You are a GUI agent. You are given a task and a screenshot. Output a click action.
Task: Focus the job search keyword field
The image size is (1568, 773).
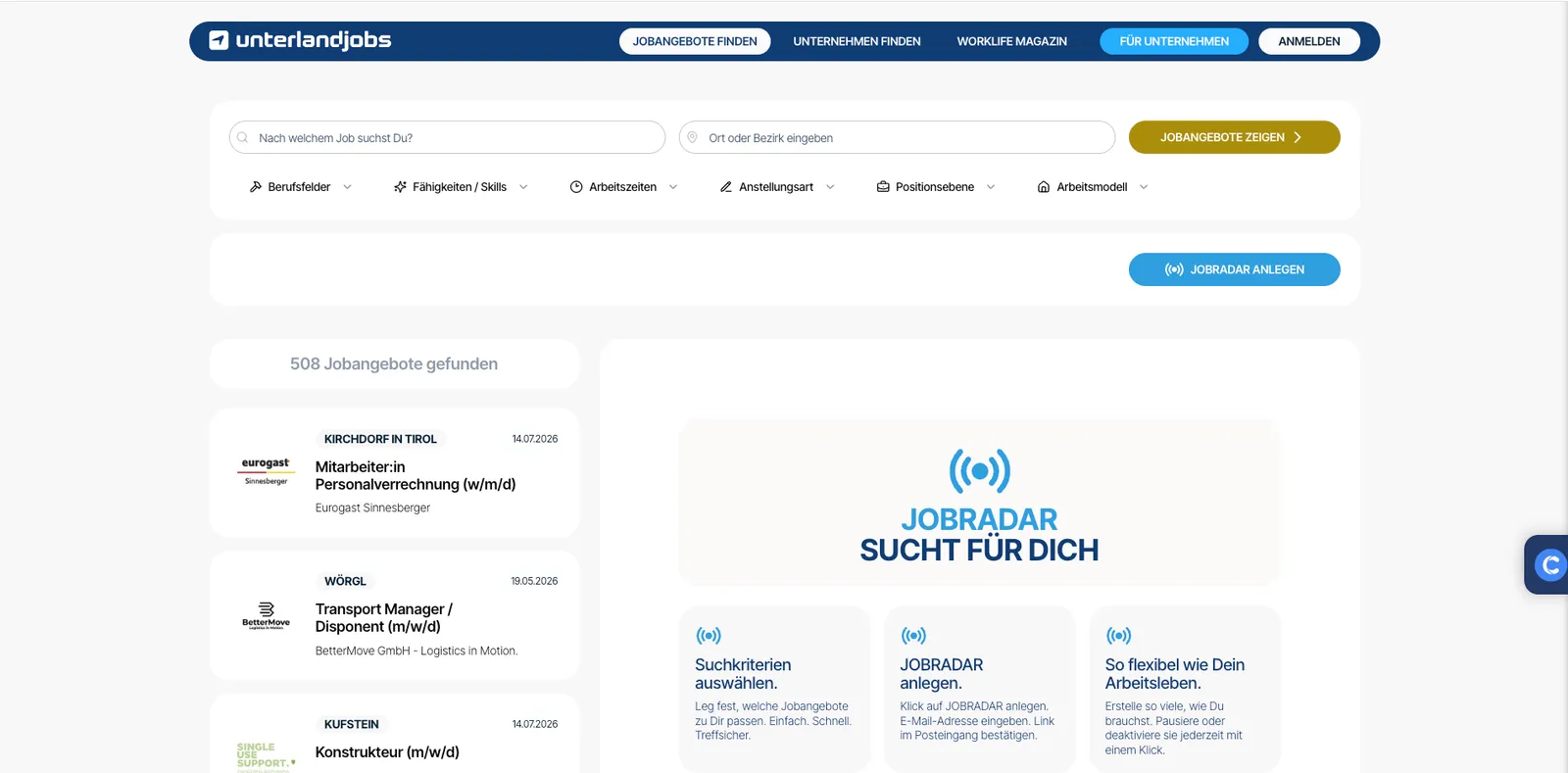tap(447, 137)
